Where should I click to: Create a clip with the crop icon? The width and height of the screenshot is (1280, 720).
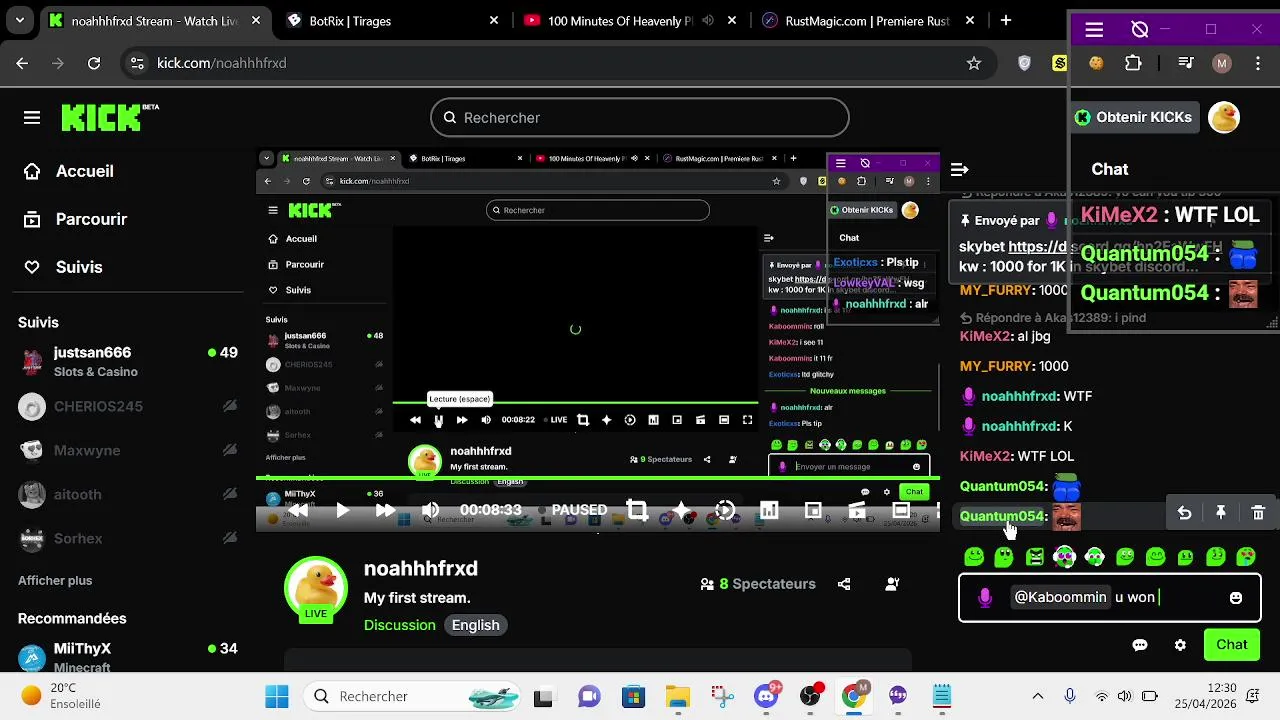[x=637, y=510]
